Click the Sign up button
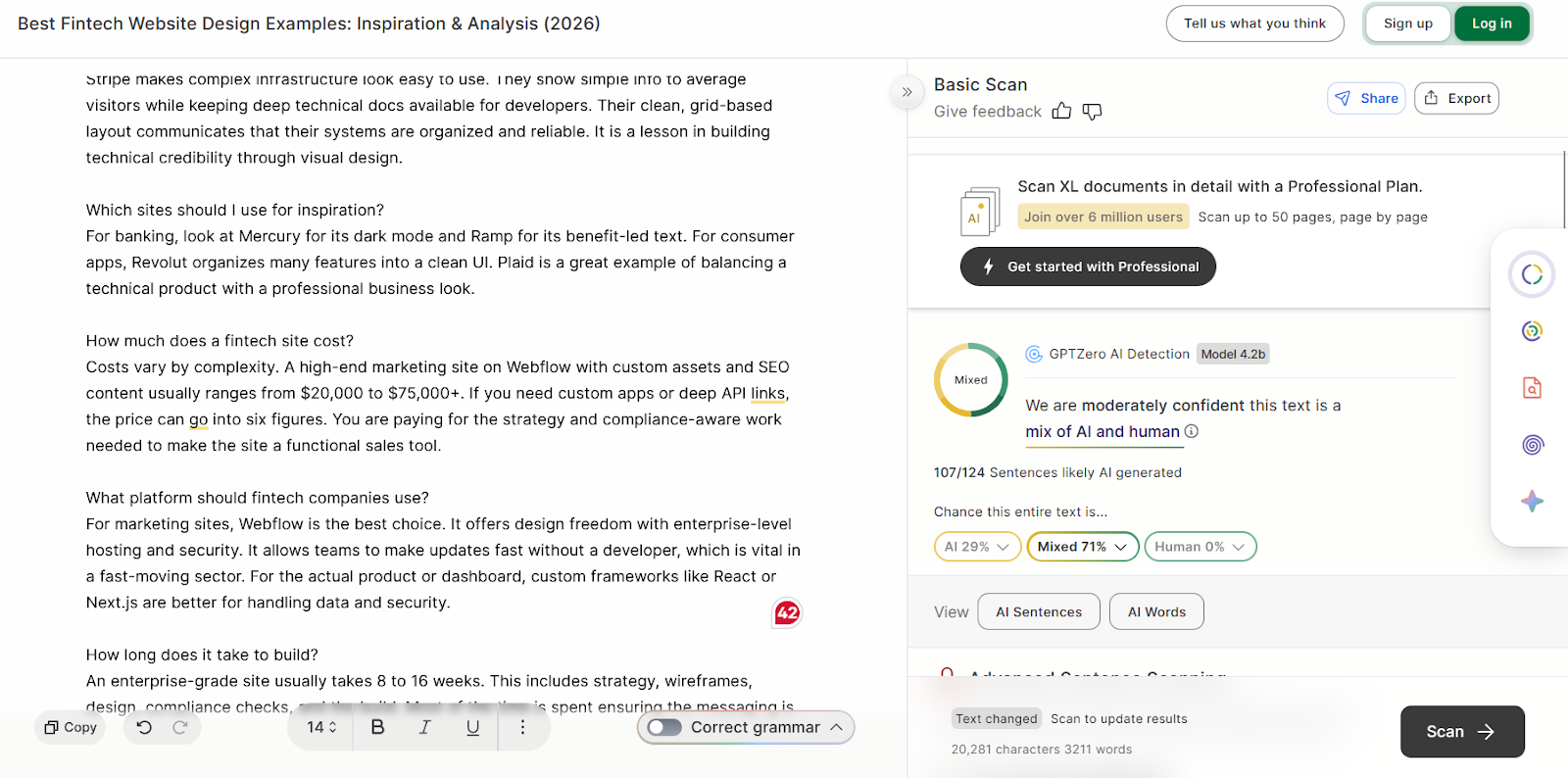The image size is (1568, 778). [x=1407, y=24]
